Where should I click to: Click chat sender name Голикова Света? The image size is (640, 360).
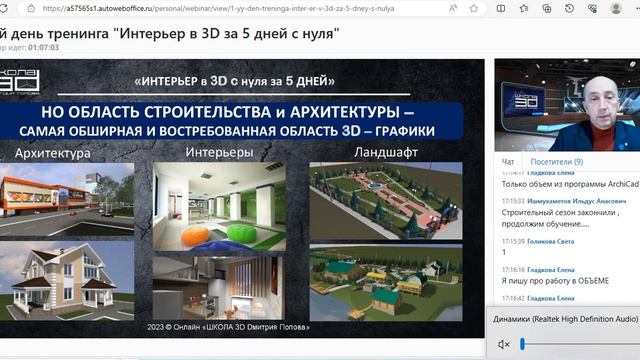[x=550, y=241]
